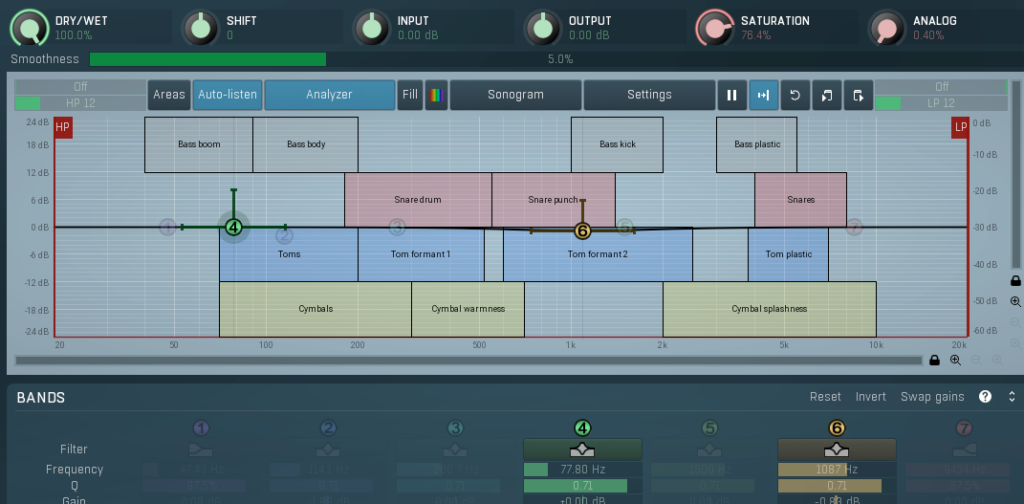
Task: Click the Smoothness slider bar
Action: click(560, 59)
